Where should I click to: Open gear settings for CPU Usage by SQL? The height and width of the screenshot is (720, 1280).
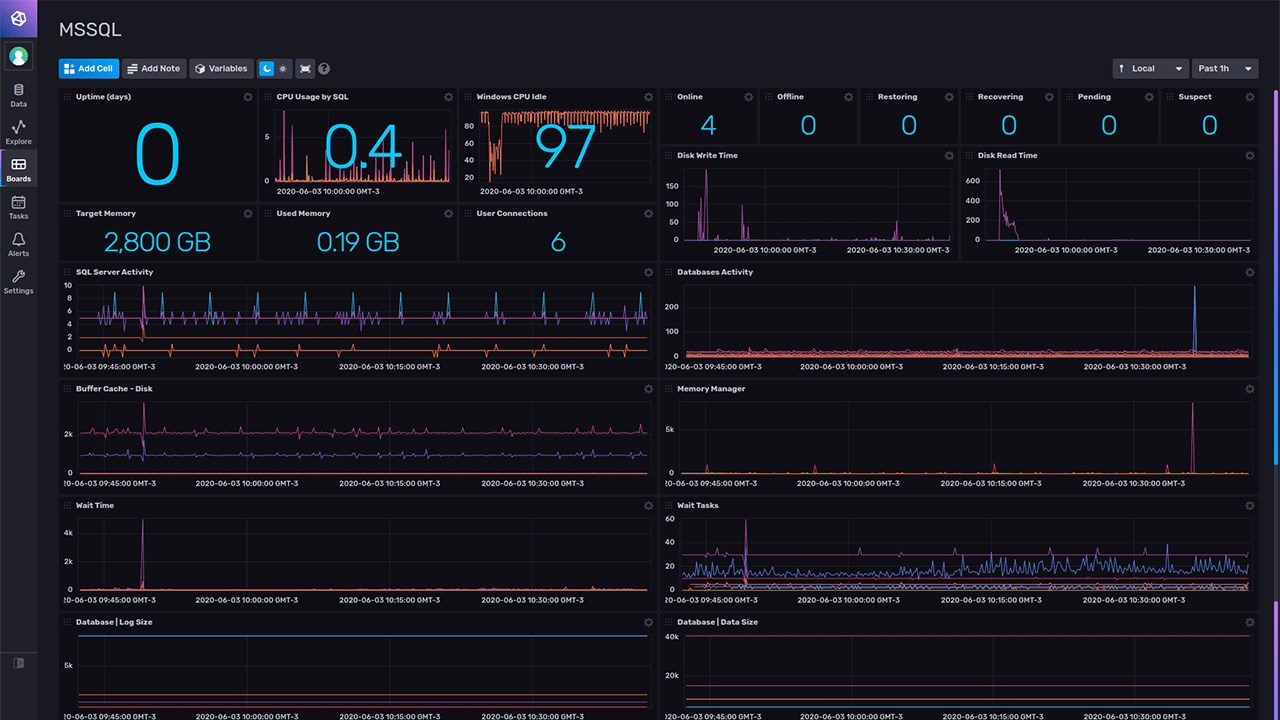pos(448,97)
